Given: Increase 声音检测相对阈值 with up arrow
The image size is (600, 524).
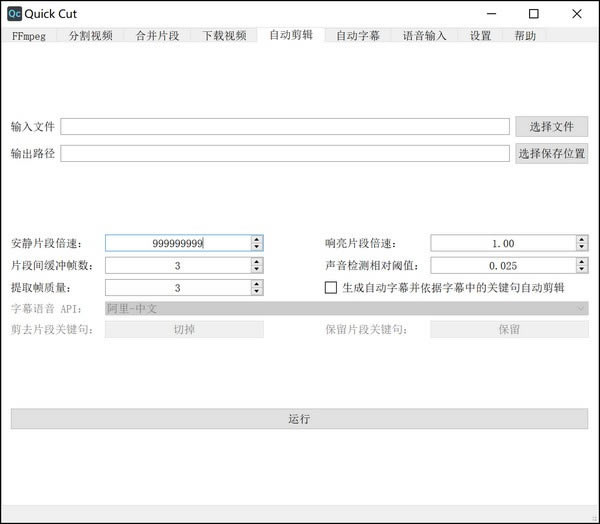Looking at the screenshot, I should click(x=582, y=261).
